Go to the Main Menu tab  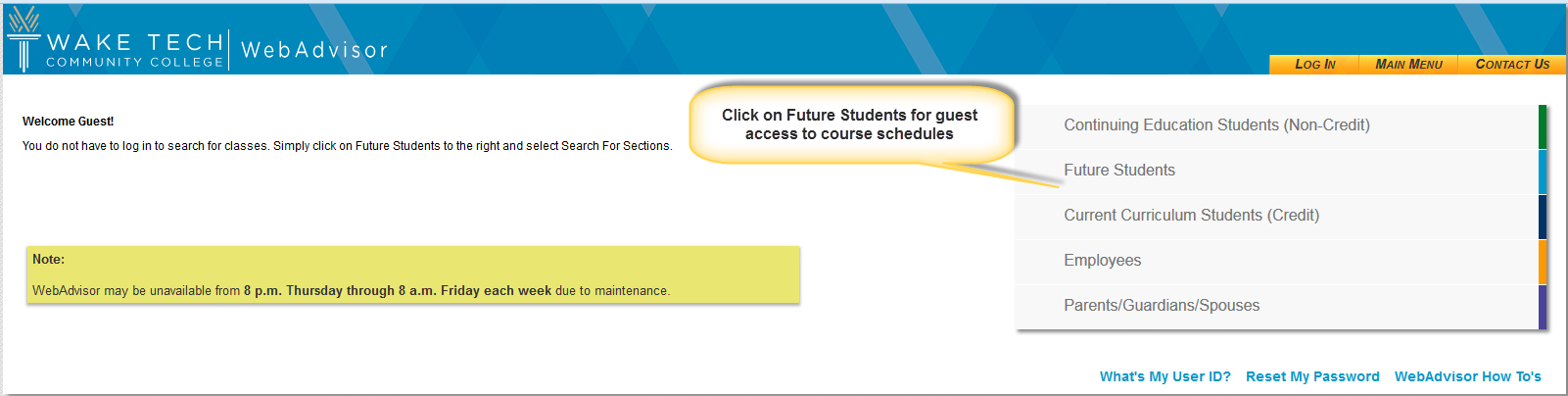[x=1408, y=64]
